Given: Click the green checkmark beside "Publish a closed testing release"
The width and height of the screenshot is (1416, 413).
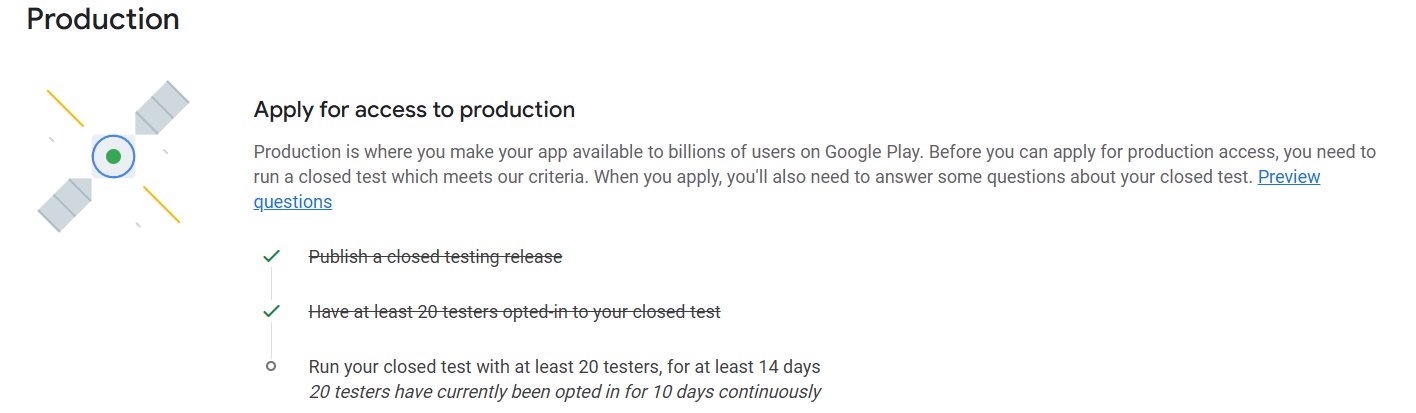Looking at the screenshot, I should coord(270,257).
